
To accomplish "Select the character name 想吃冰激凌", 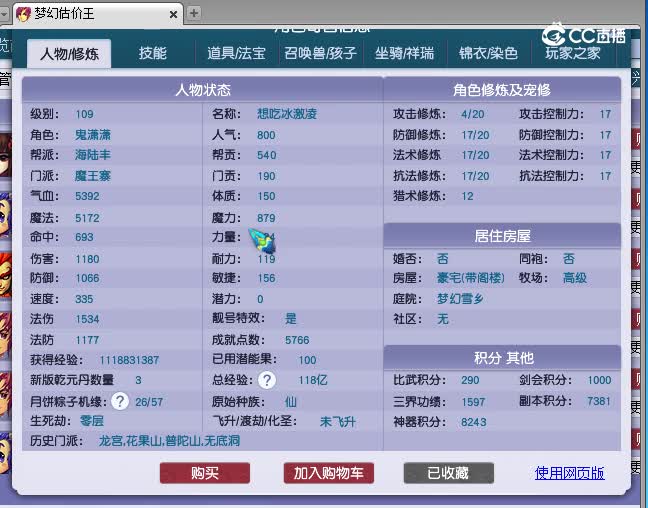I will (287, 114).
